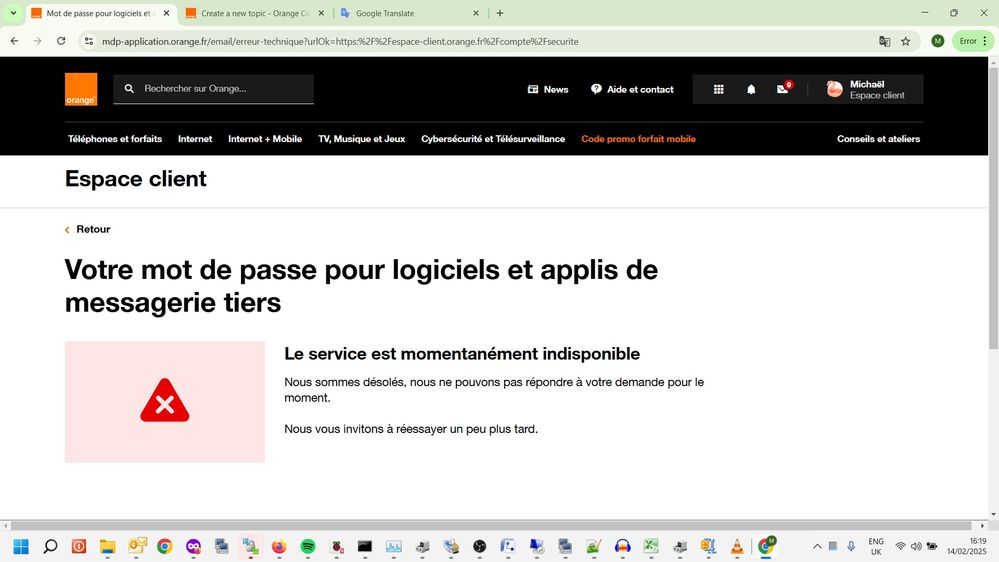Image resolution: width=999 pixels, height=562 pixels.
Task: Open Internet + Mobile menu
Action: click(x=265, y=139)
